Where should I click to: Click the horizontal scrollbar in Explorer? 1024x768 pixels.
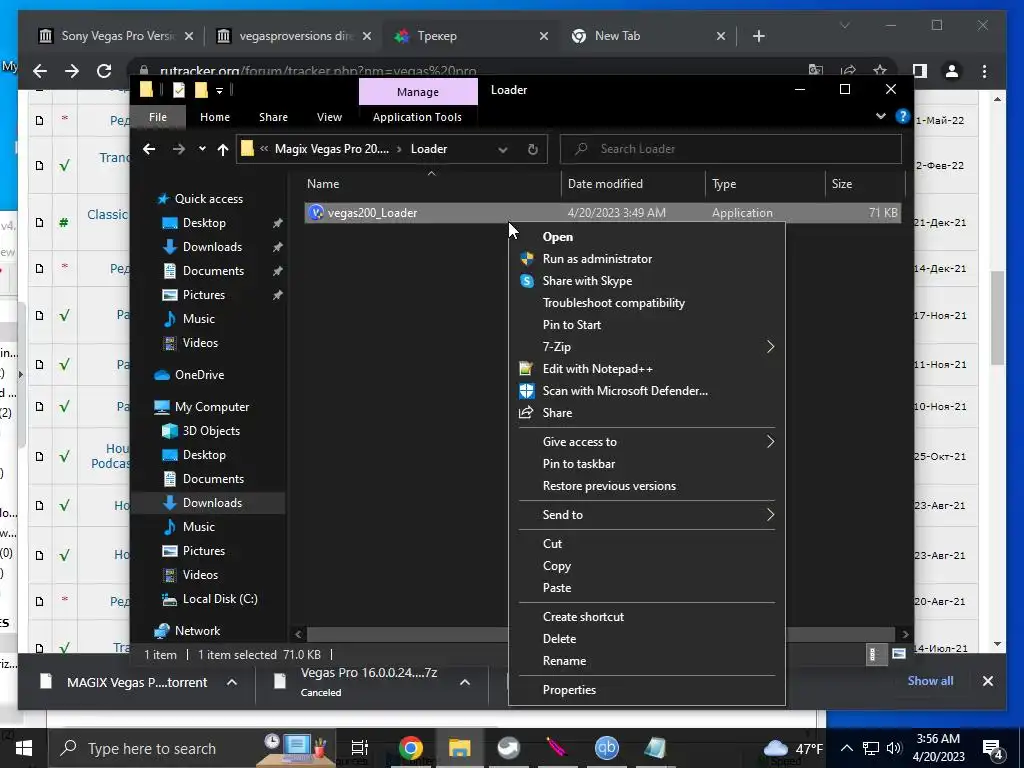pos(601,634)
